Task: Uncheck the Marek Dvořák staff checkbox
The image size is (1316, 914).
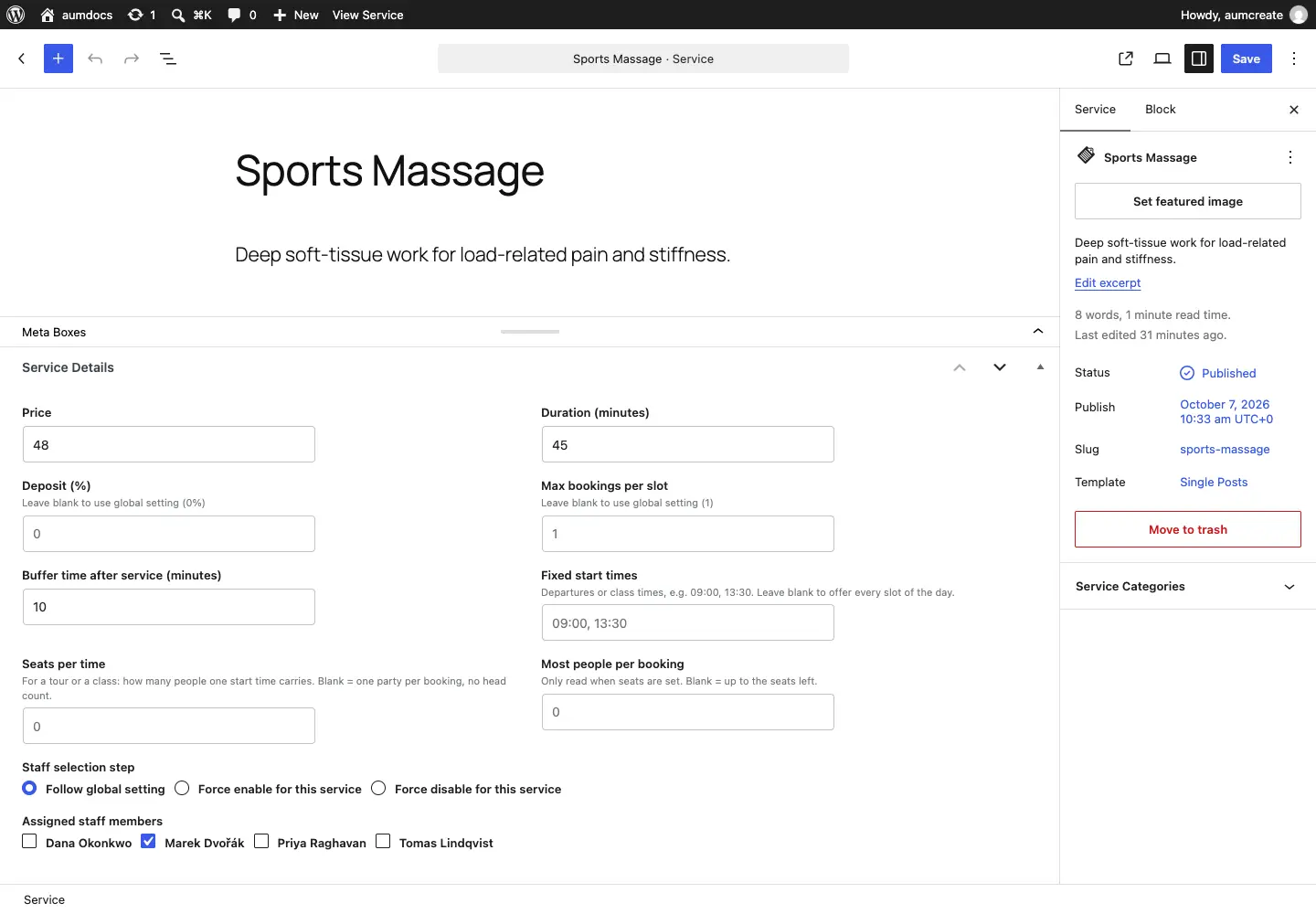Action: (x=148, y=841)
